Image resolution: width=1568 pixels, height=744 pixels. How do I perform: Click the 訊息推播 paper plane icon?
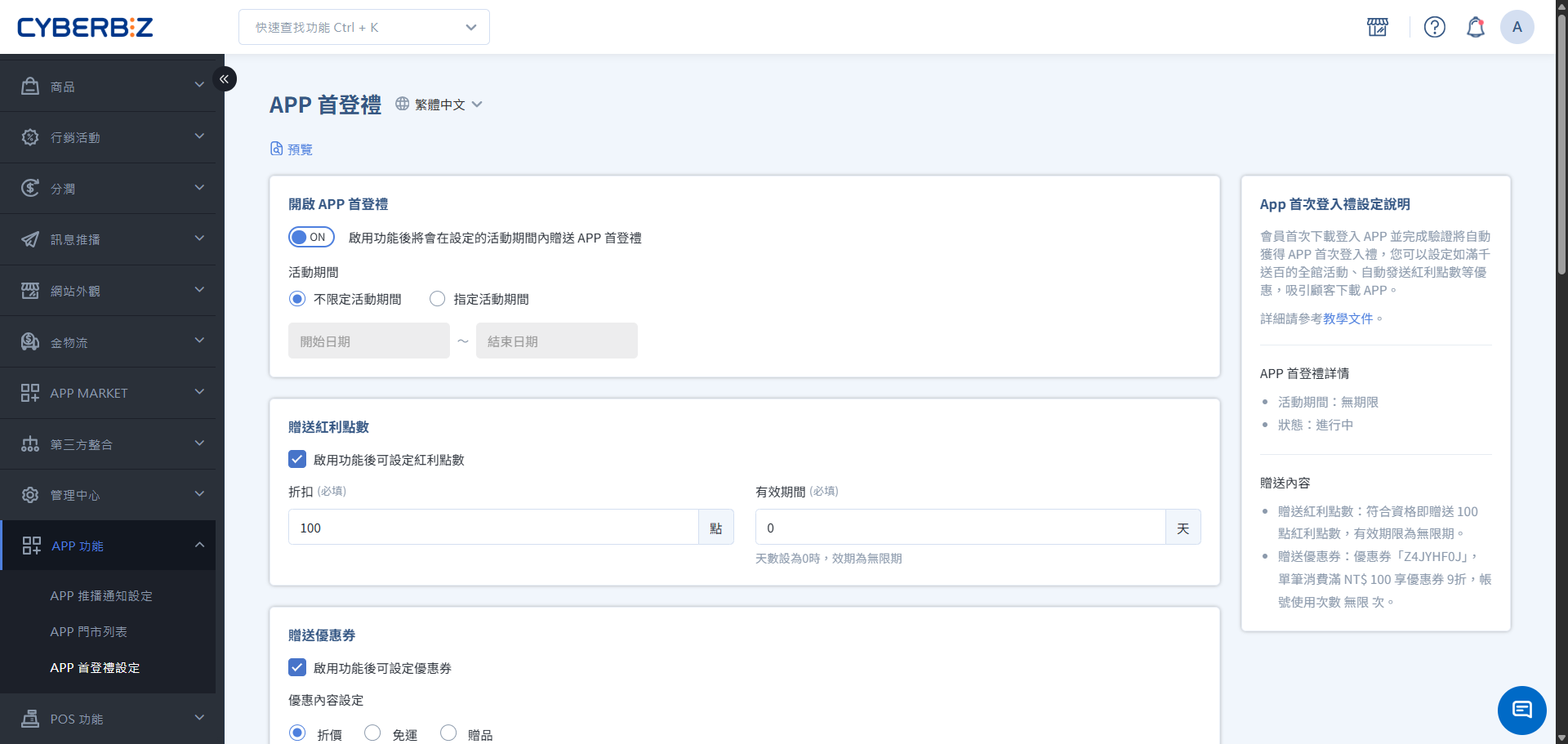tap(30, 239)
